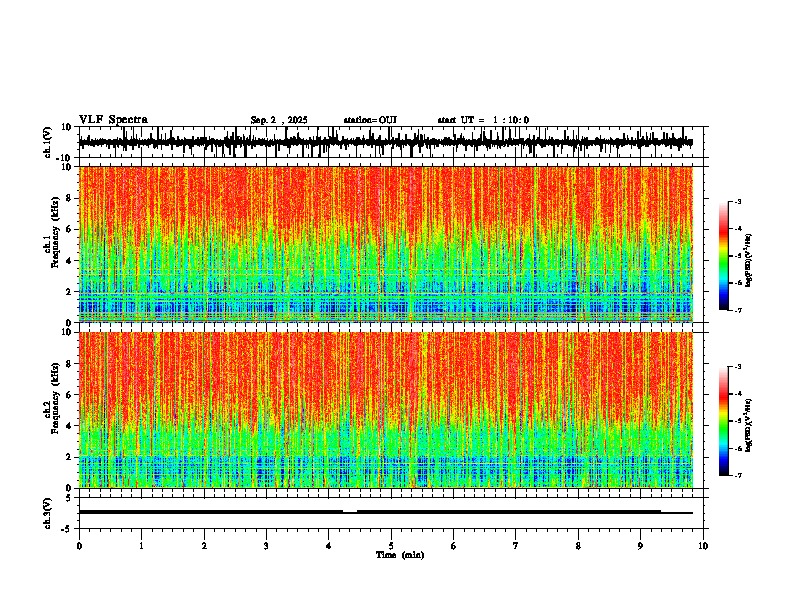Click the "-3" label on ch.2 colorbar
The height and width of the screenshot is (612, 792).
point(738,367)
